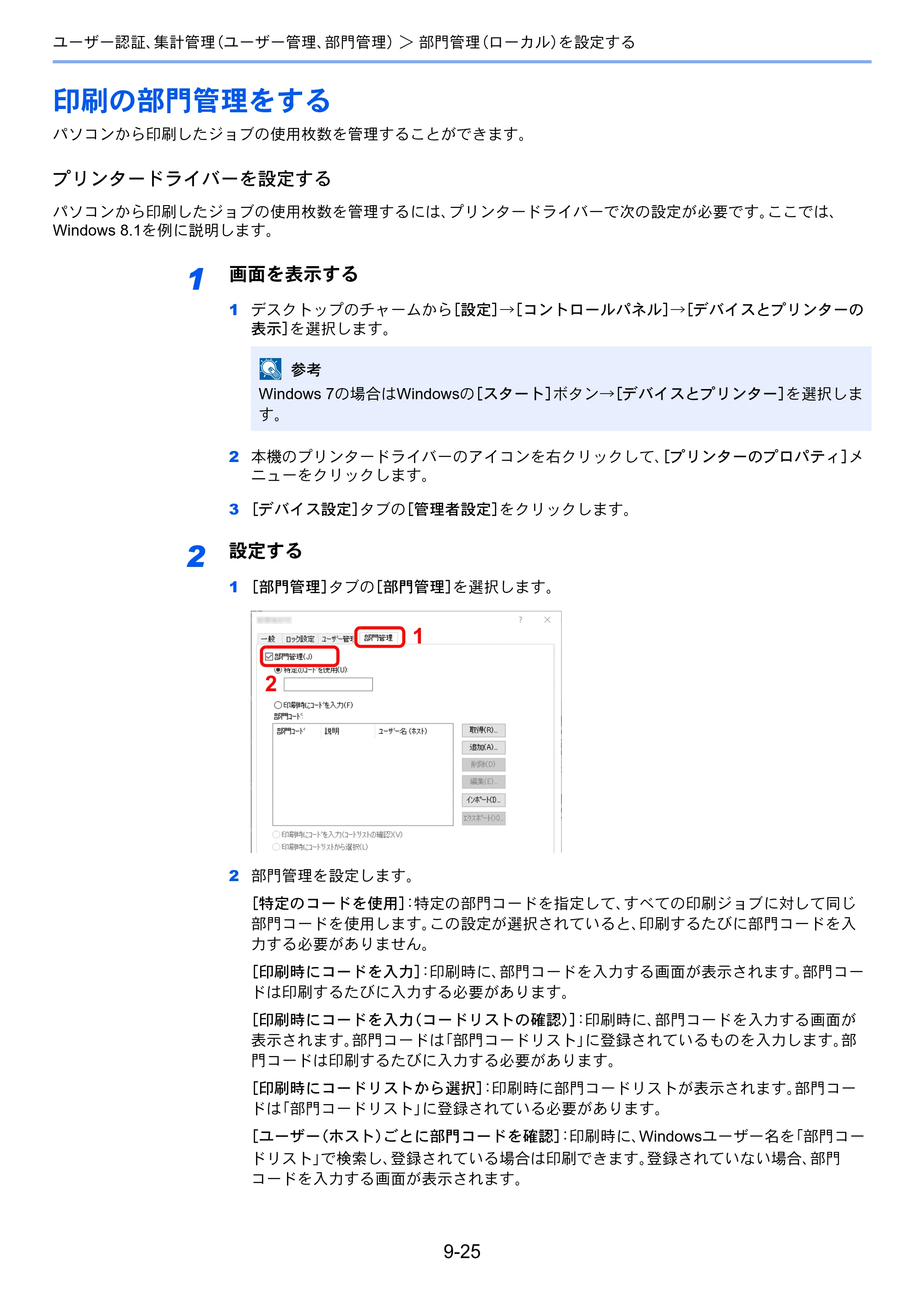Click the 部門コード: label above the list
This screenshot has height=1308, width=924.
pos(289,716)
